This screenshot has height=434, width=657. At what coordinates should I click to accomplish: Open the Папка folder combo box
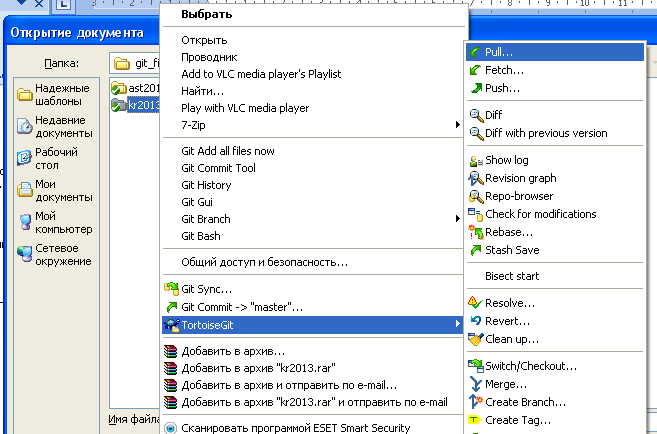pos(136,63)
